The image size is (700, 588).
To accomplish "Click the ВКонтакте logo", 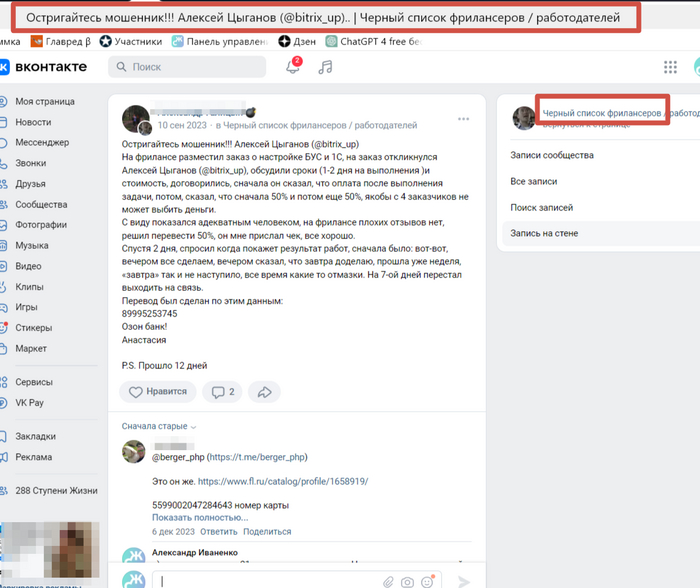I will click(x=43, y=67).
